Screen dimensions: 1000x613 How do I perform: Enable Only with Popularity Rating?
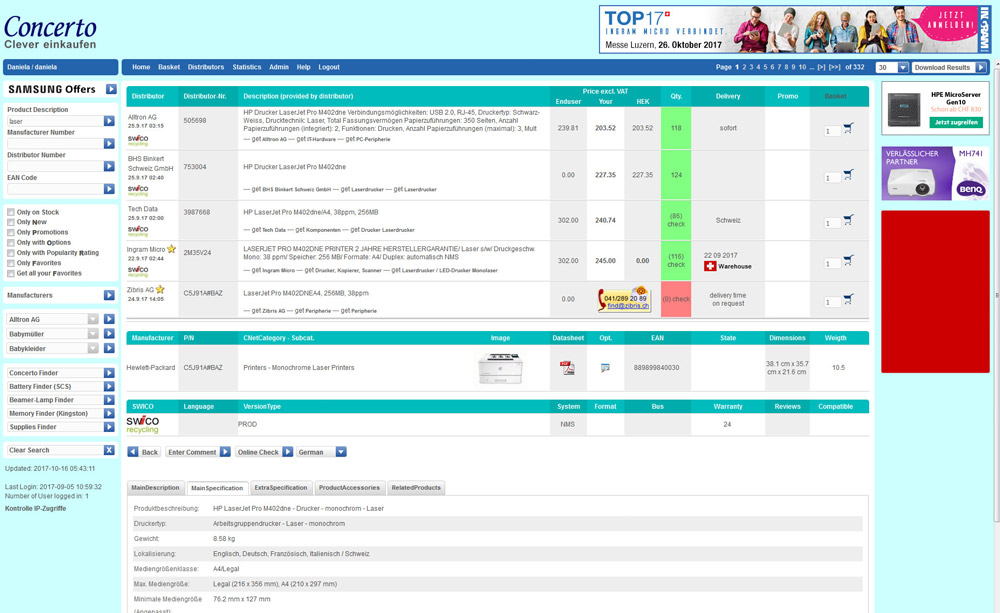click(x=10, y=253)
